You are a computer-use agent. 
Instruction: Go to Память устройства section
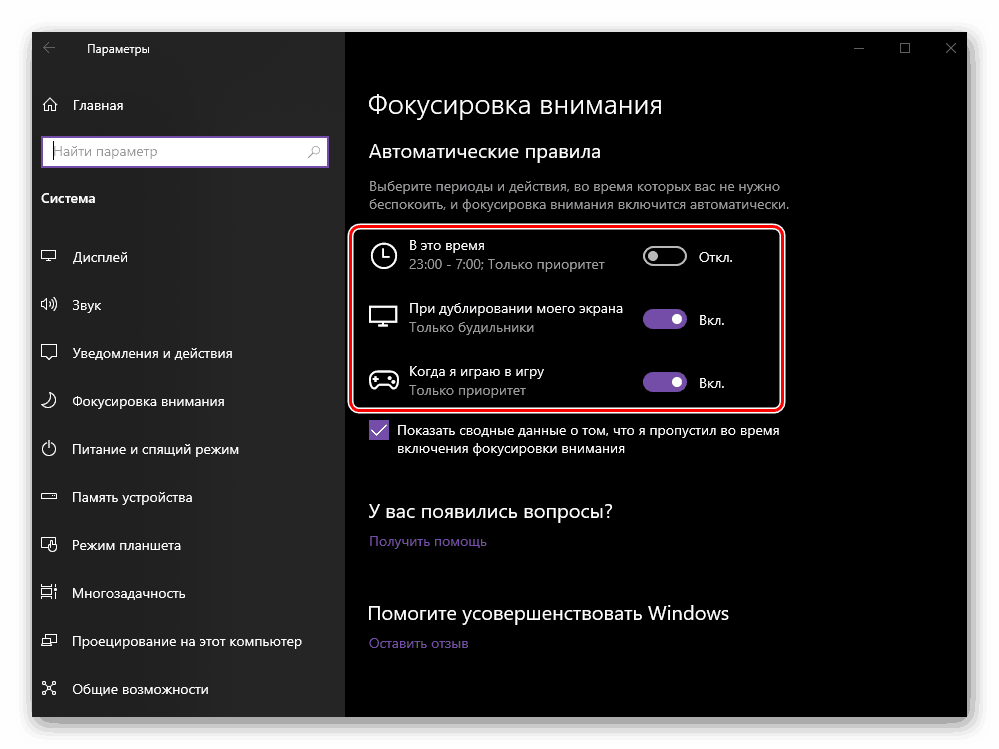click(132, 497)
